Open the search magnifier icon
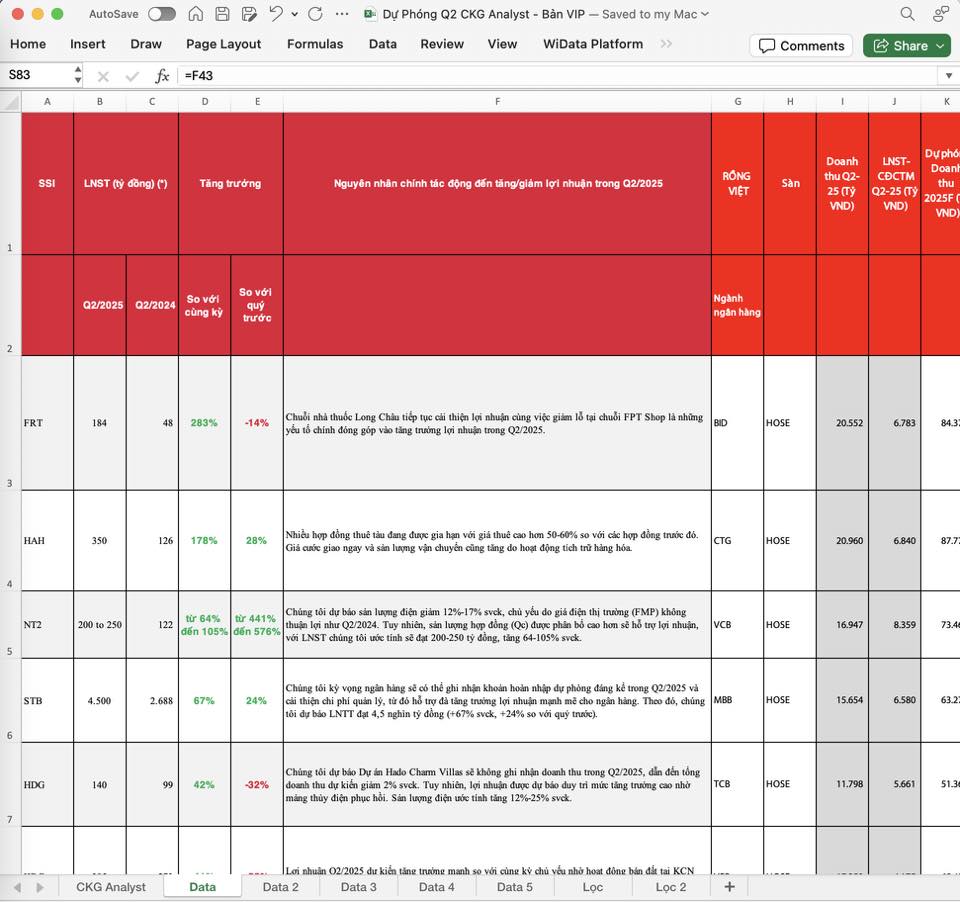This screenshot has height=902, width=960. [907, 14]
